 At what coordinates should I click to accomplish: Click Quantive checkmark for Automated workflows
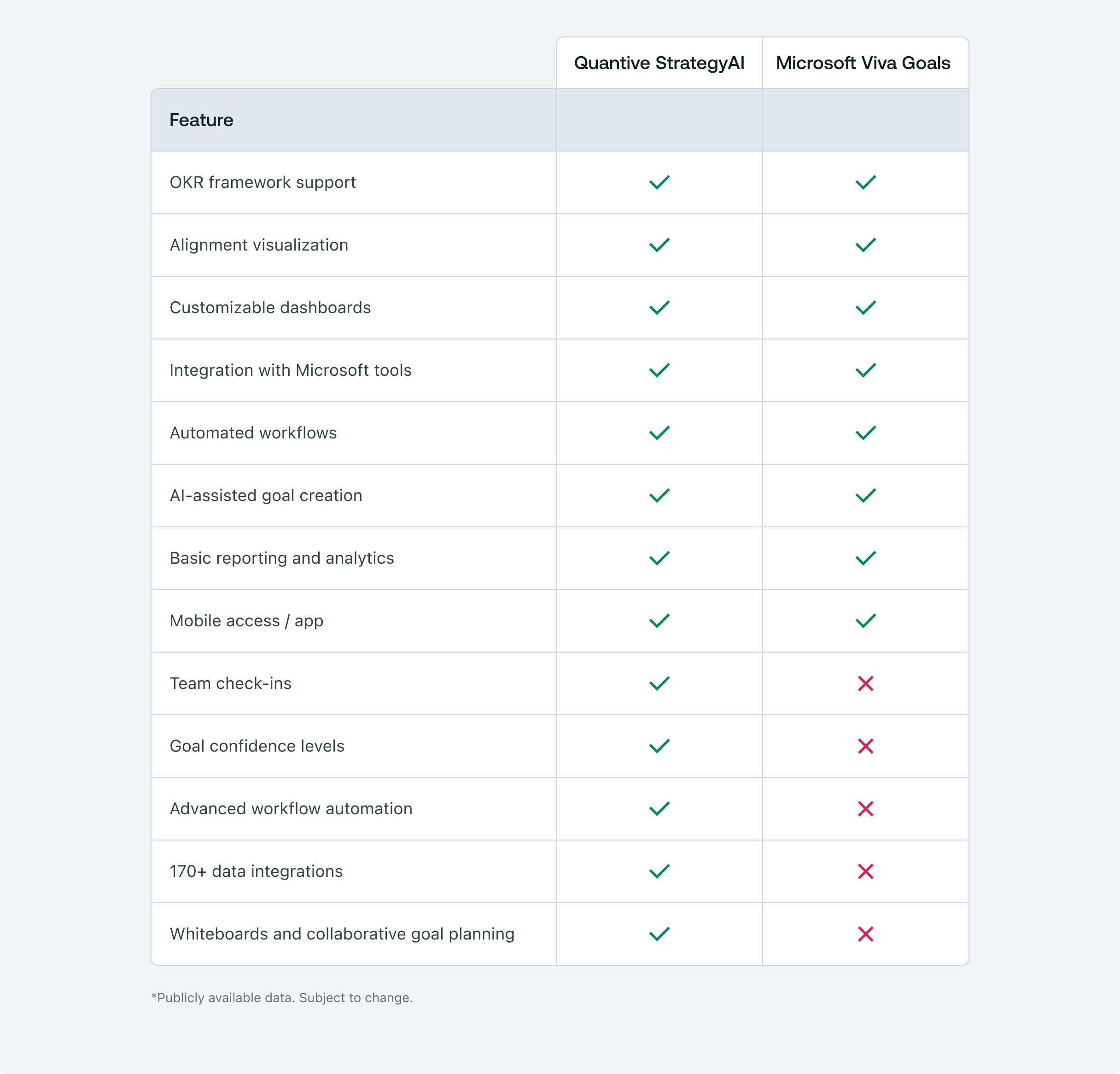659,433
